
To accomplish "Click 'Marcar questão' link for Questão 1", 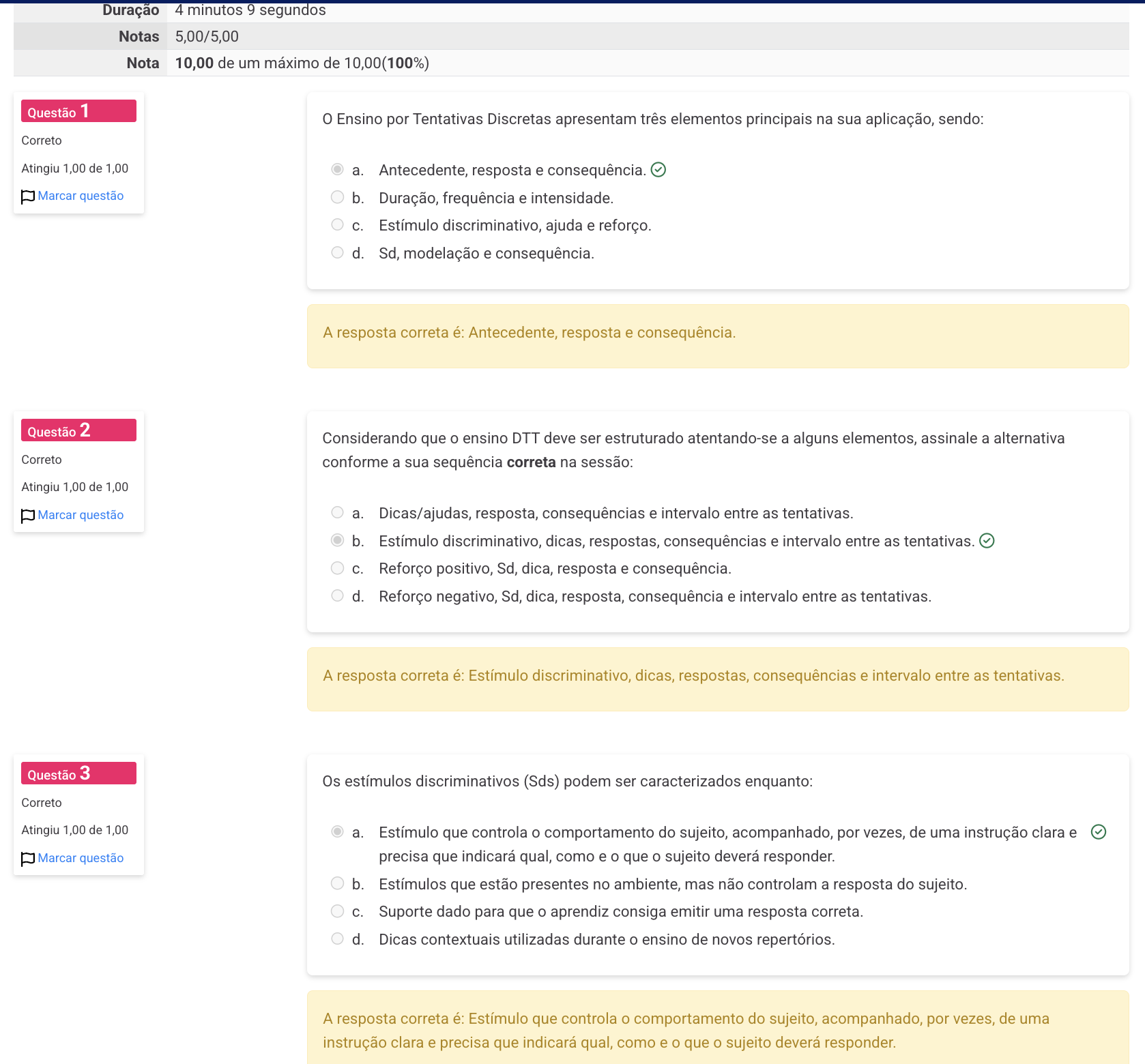I will (x=81, y=196).
